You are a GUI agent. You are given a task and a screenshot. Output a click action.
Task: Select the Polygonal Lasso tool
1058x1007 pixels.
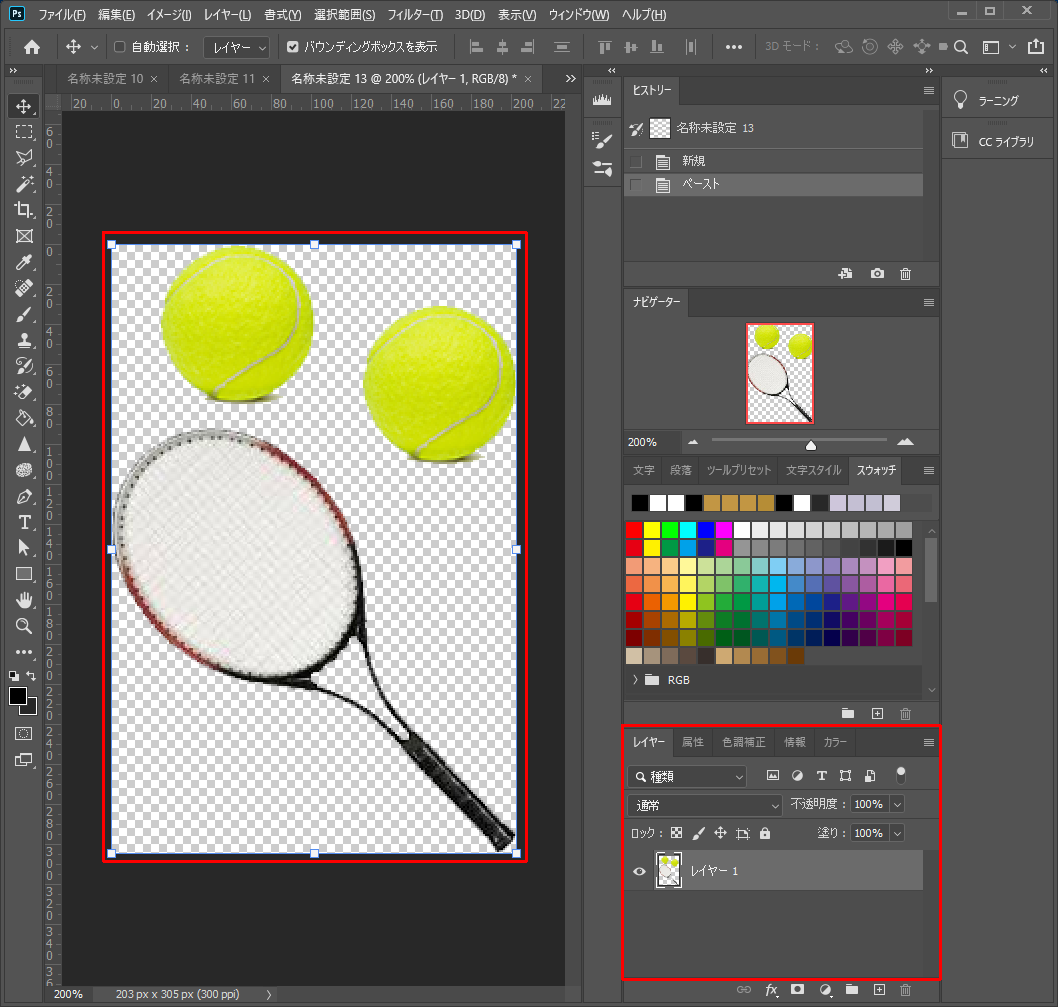24,158
